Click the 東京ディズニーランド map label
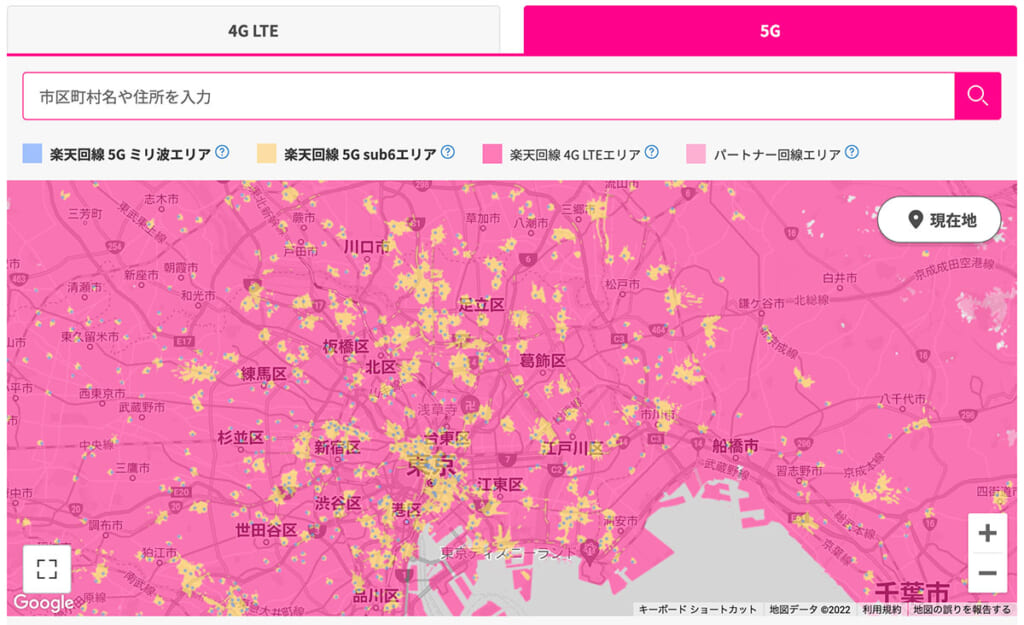This screenshot has width=1024, height=625. (509, 553)
